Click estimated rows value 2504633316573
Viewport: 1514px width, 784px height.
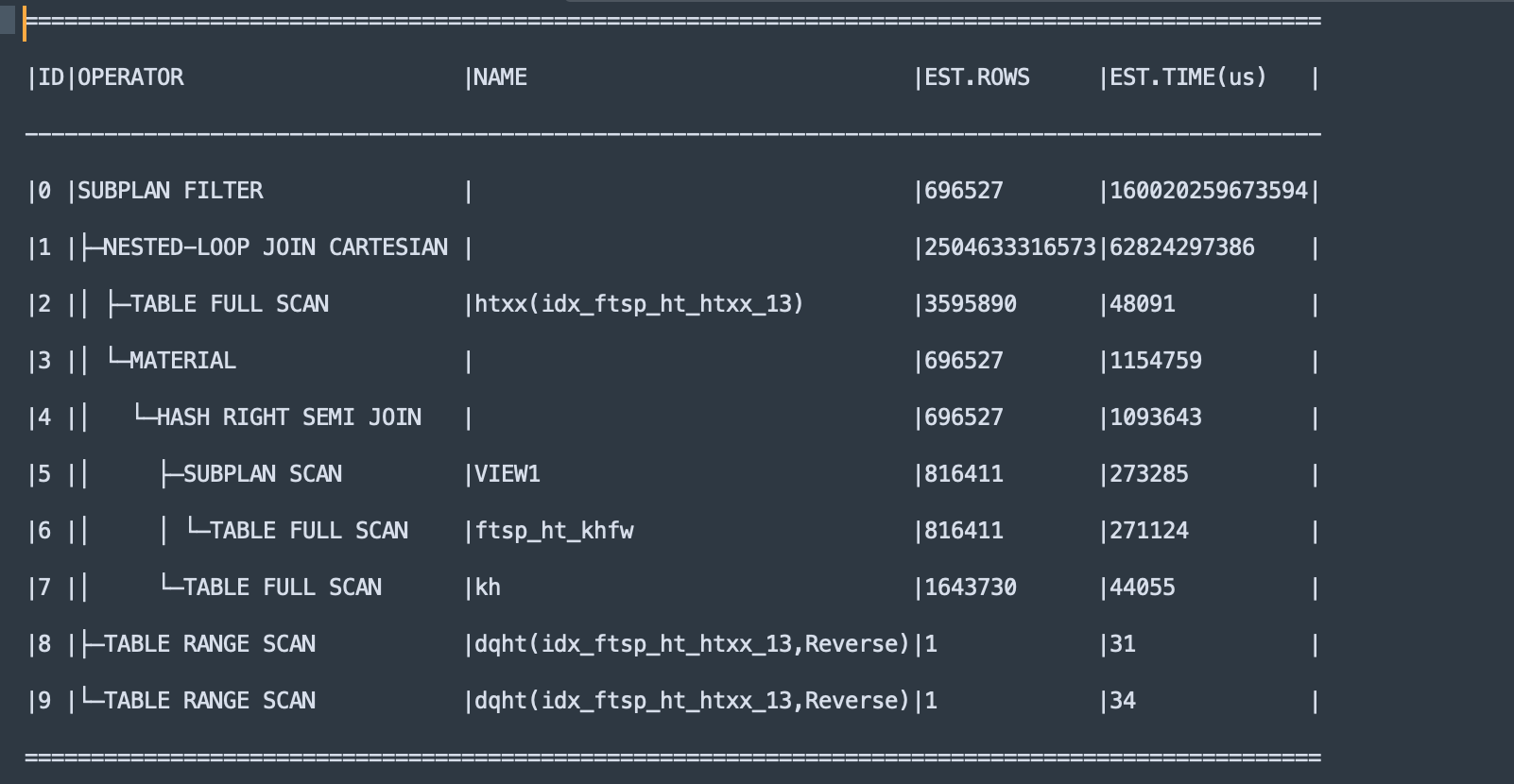pos(1010,247)
